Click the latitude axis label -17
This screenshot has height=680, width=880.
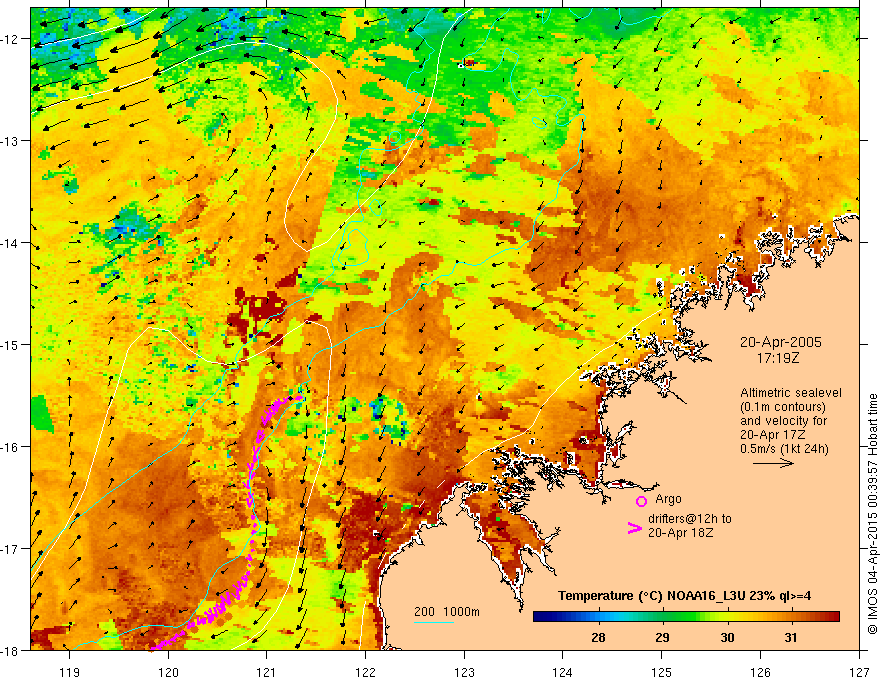pyautogui.click(x=10, y=549)
